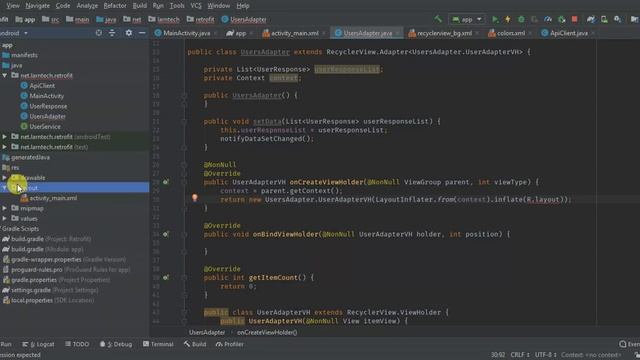Click the Attach Debugger to process icon
The image size is (640, 360).
tap(562, 19)
